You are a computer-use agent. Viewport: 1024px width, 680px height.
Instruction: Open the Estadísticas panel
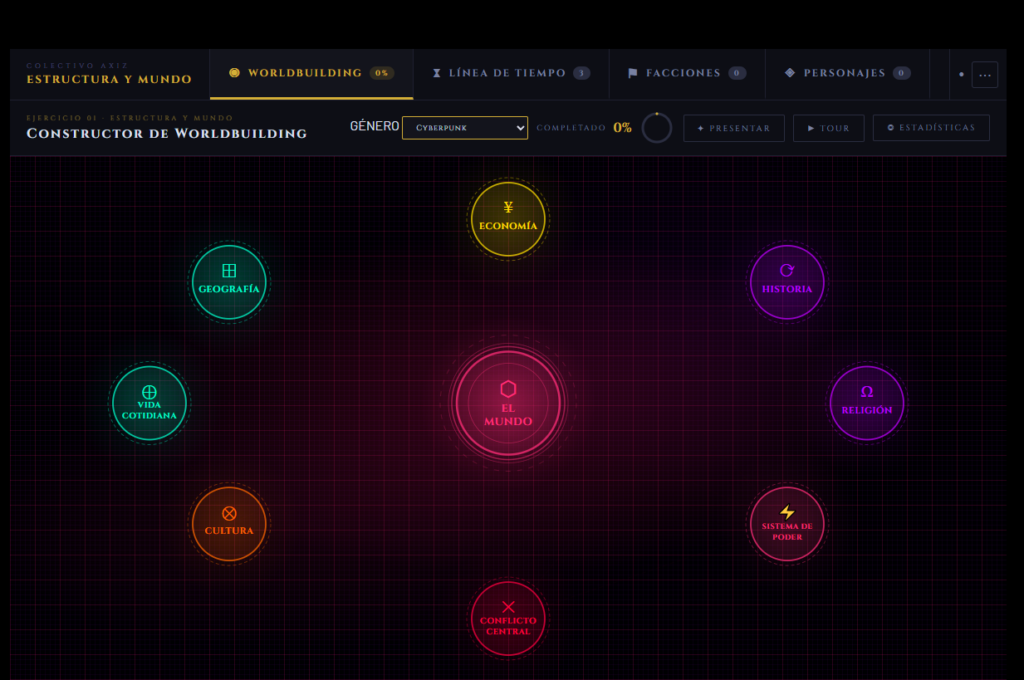930,128
